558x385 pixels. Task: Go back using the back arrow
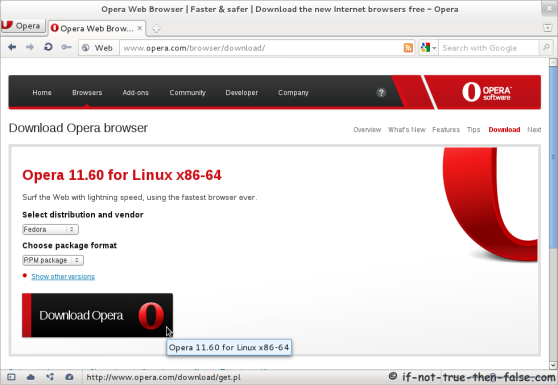click(x=12, y=47)
